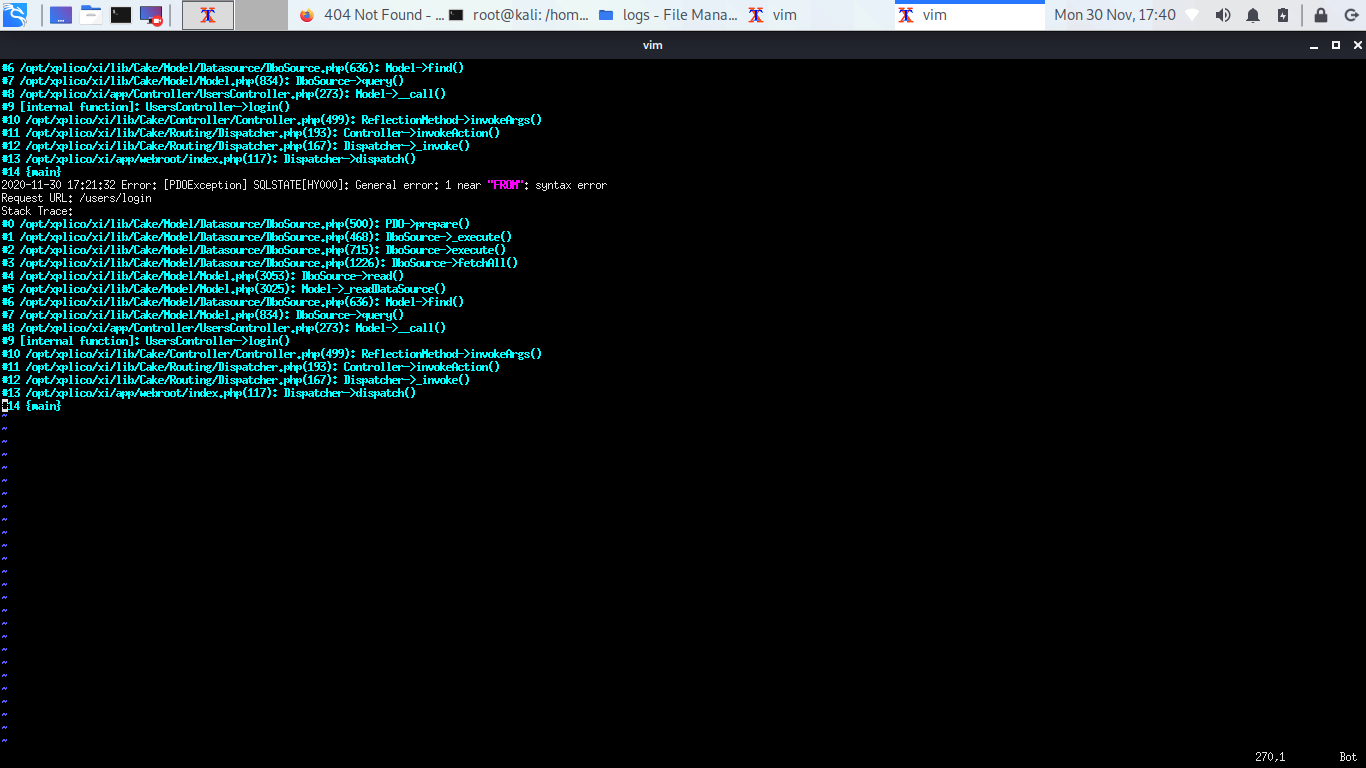Switch to the second empty workspace
This screenshot has height=768, width=1366.
click(x=261, y=15)
